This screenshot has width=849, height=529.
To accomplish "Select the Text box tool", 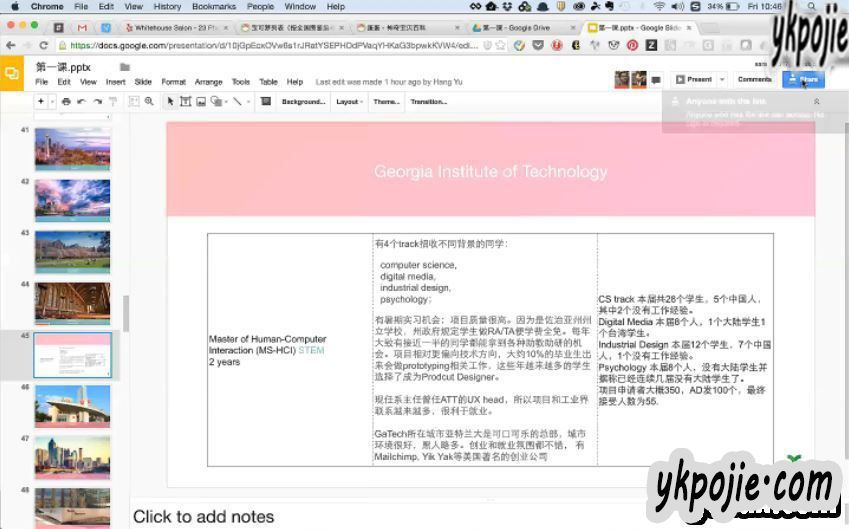I will [x=185, y=101].
